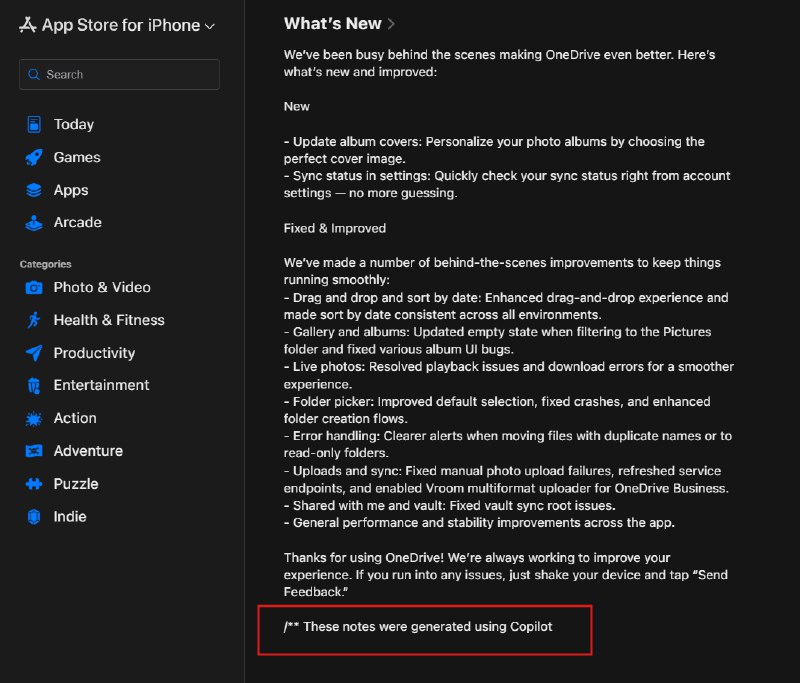Click the Puzzle piece icon

32,484
